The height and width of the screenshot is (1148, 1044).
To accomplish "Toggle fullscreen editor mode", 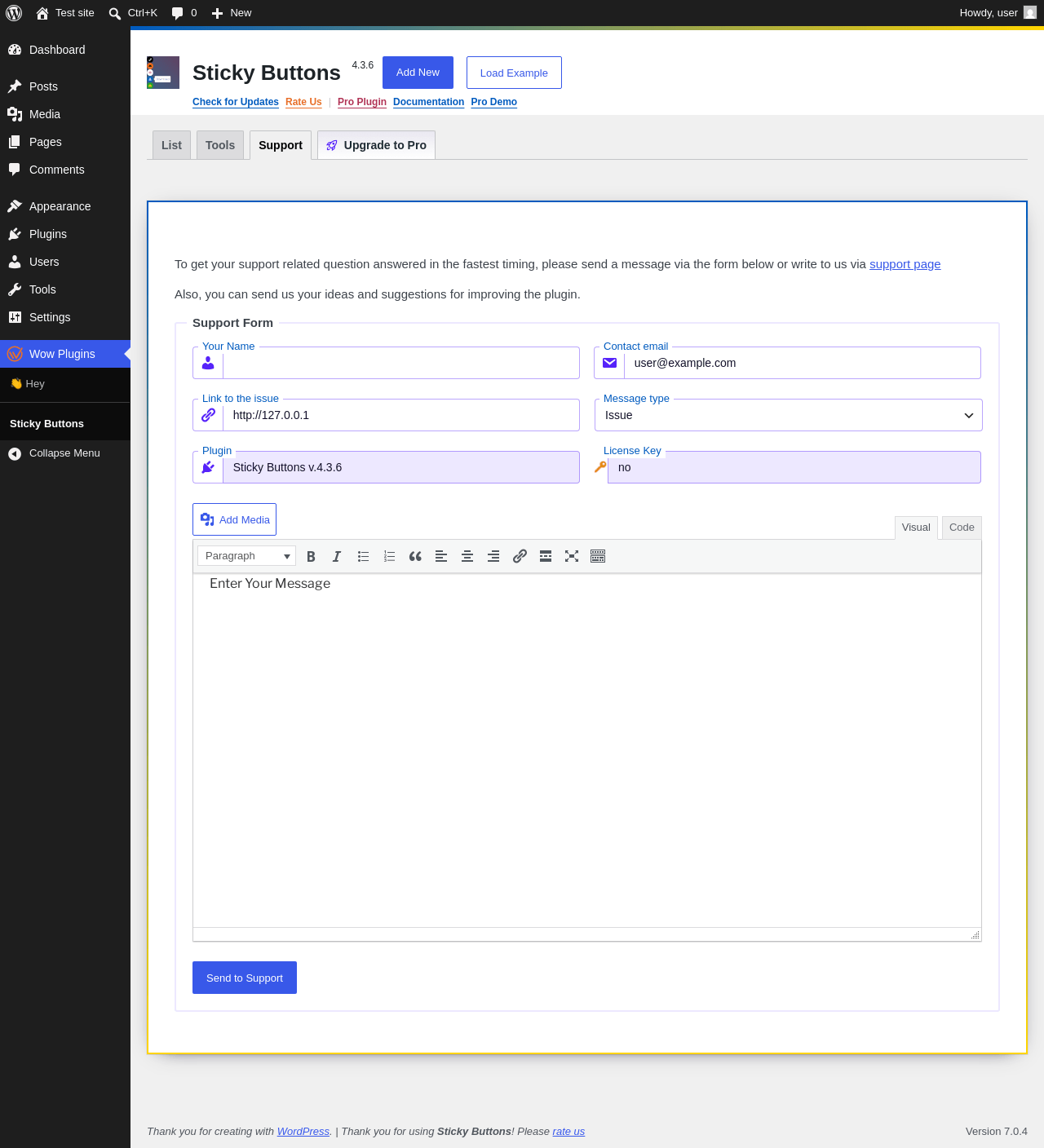I will [572, 556].
